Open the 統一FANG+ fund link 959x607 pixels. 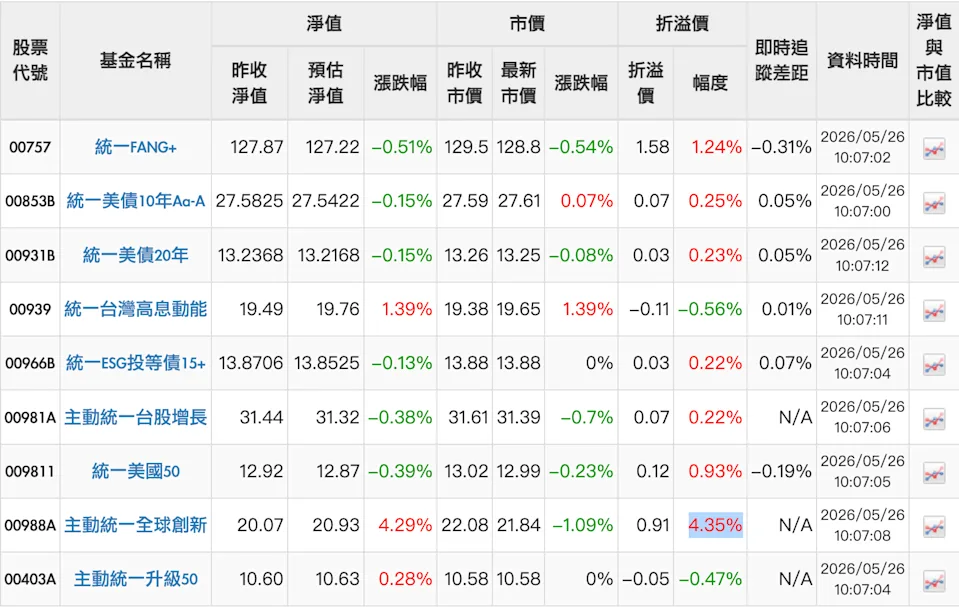pyautogui.click(x=136, y=147)
